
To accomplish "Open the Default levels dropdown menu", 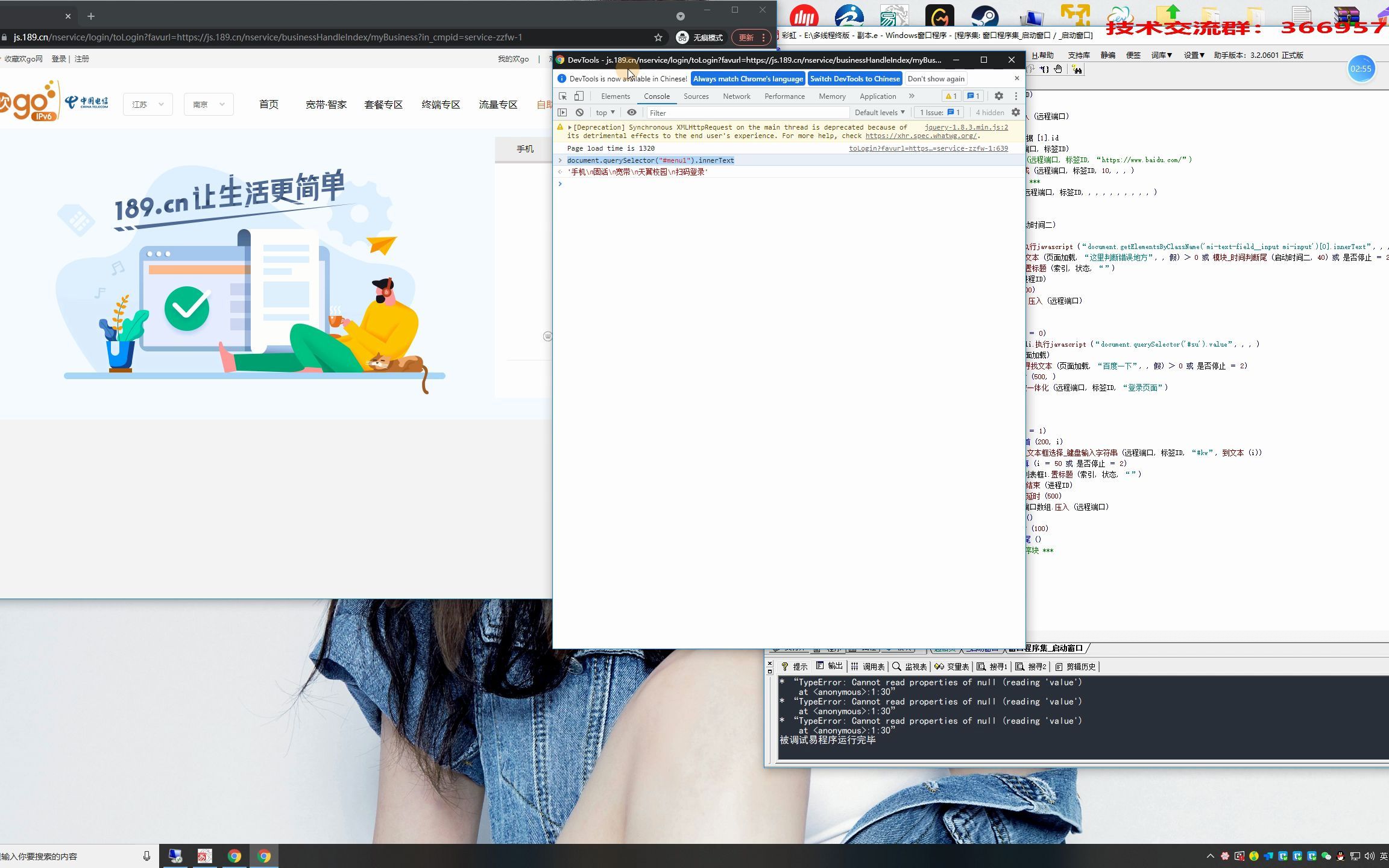I will point(878,112).
